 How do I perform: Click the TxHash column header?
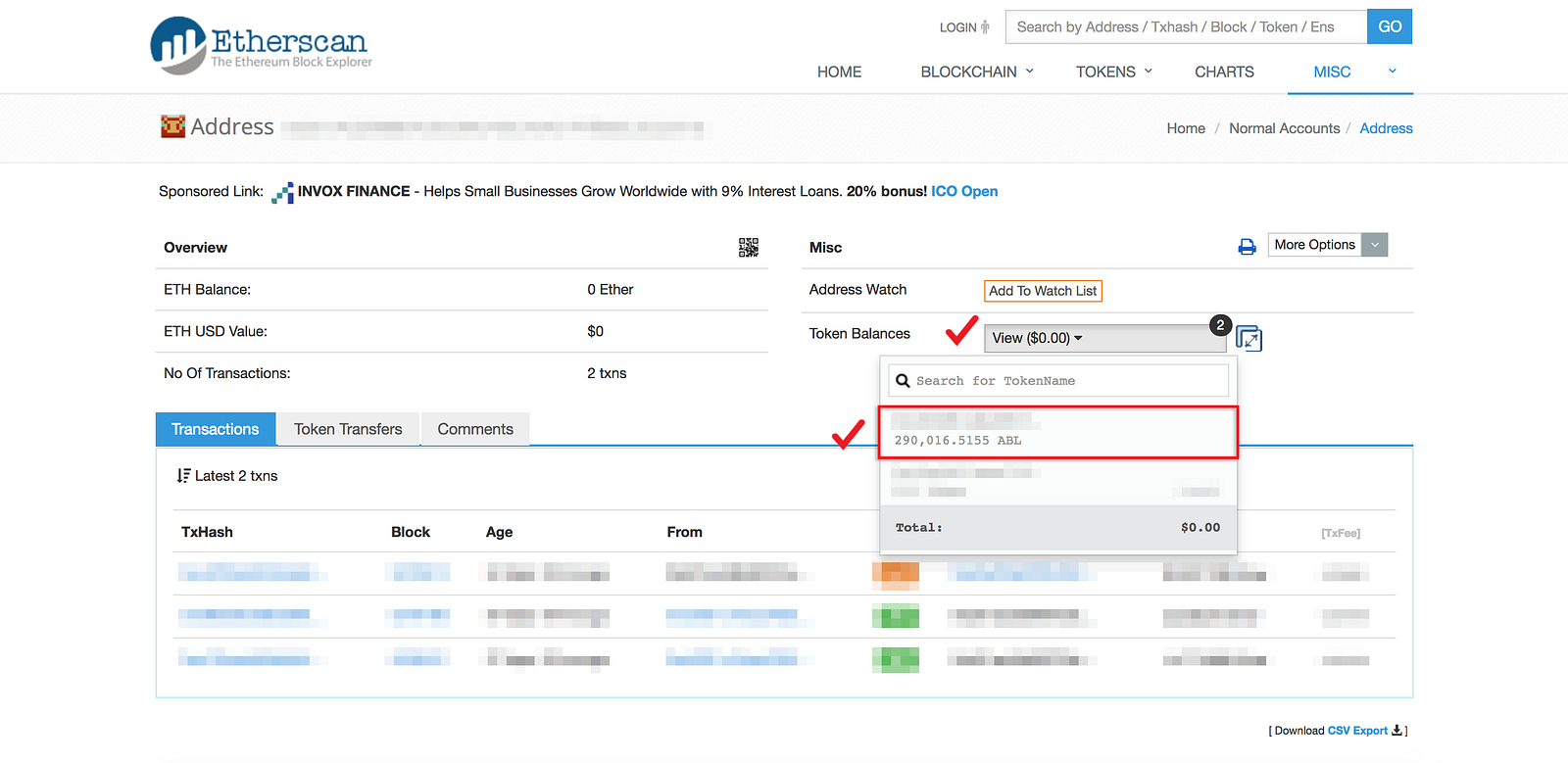point(207,532)
